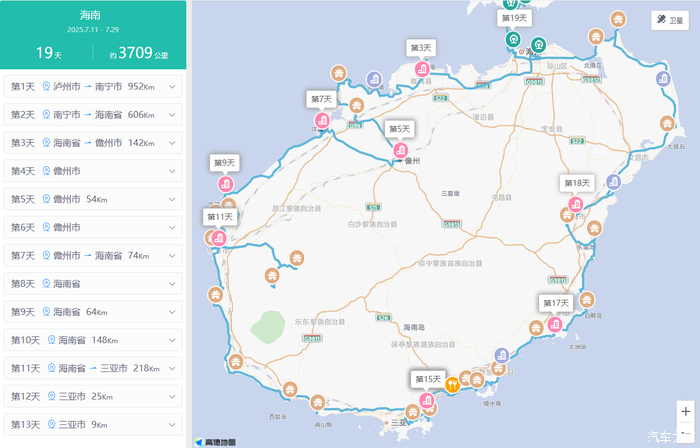Select the Day 15 (第15天) marker near Sanya
Viewport: 700px width, 448px height.
427,401
